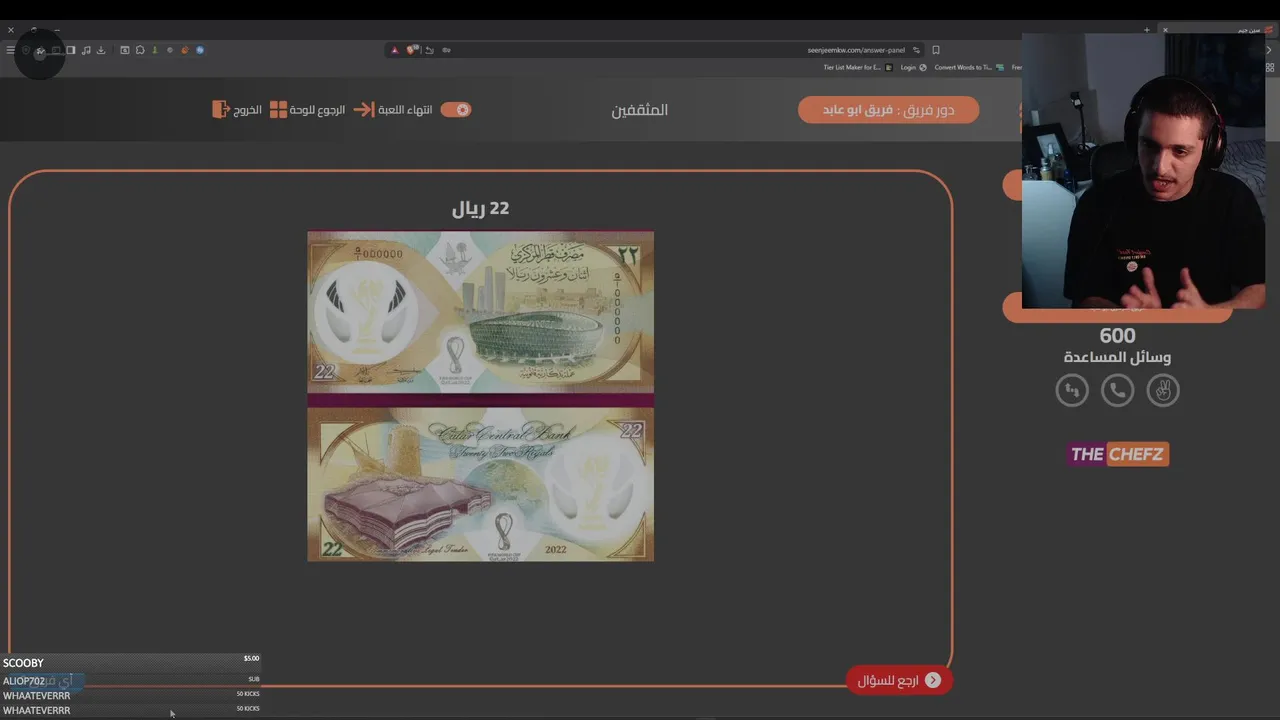The image size is (1280, 720).
Task: Use the swap lifeline icon
Action: (x=1072, y=390)
